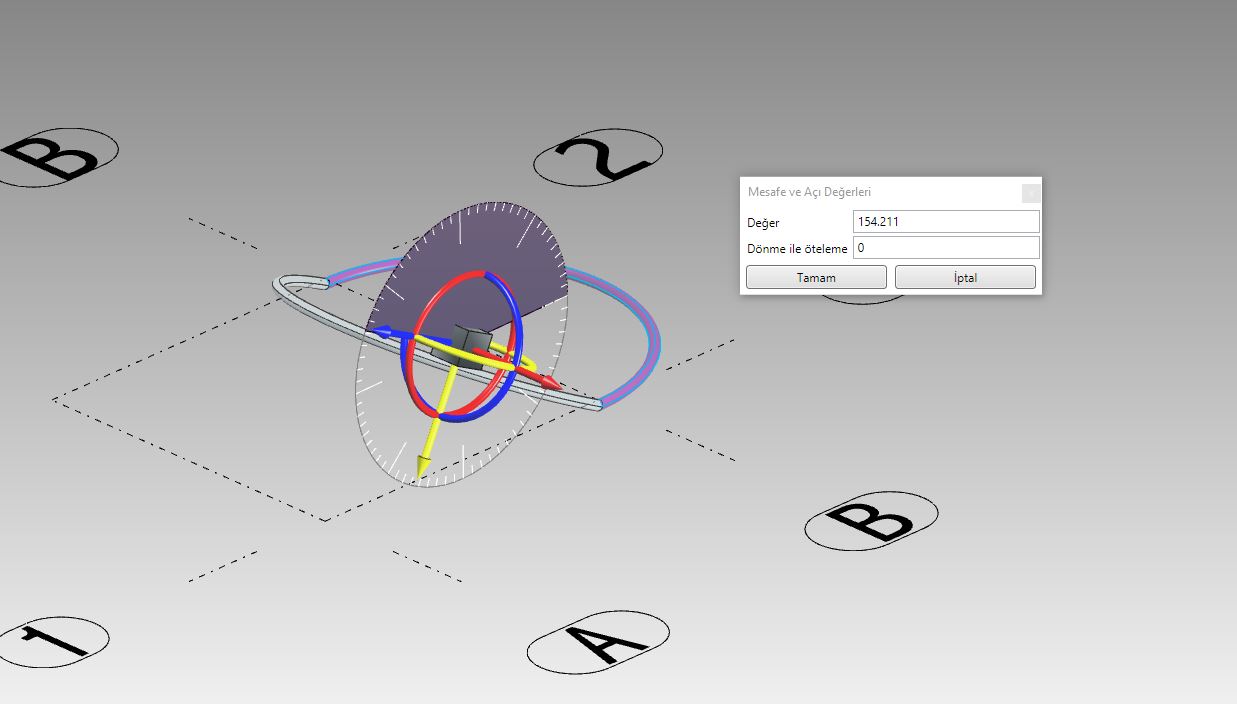
Task: Click the Tamam button
Action: coord(816,277)
